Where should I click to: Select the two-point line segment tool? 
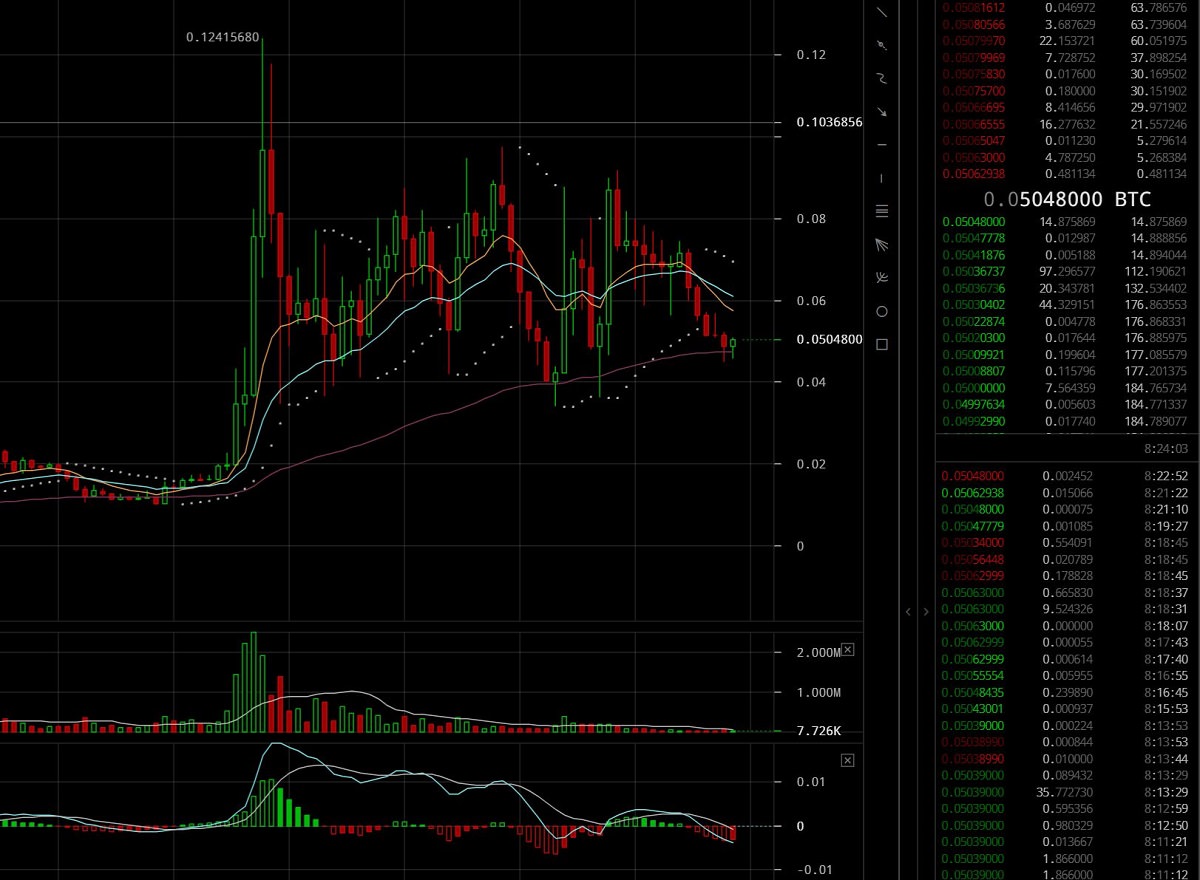click(x=882, y=46)
